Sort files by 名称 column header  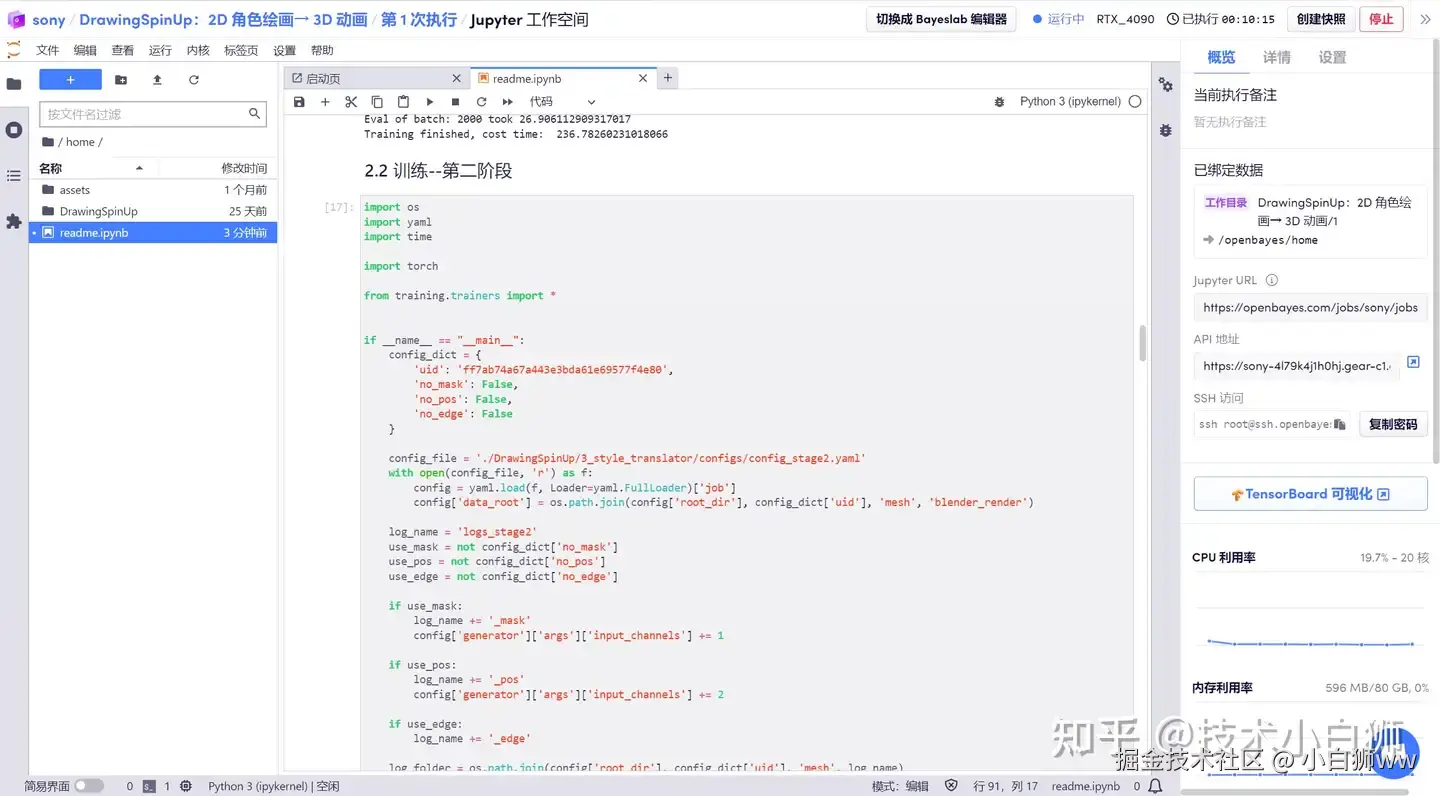95,168
